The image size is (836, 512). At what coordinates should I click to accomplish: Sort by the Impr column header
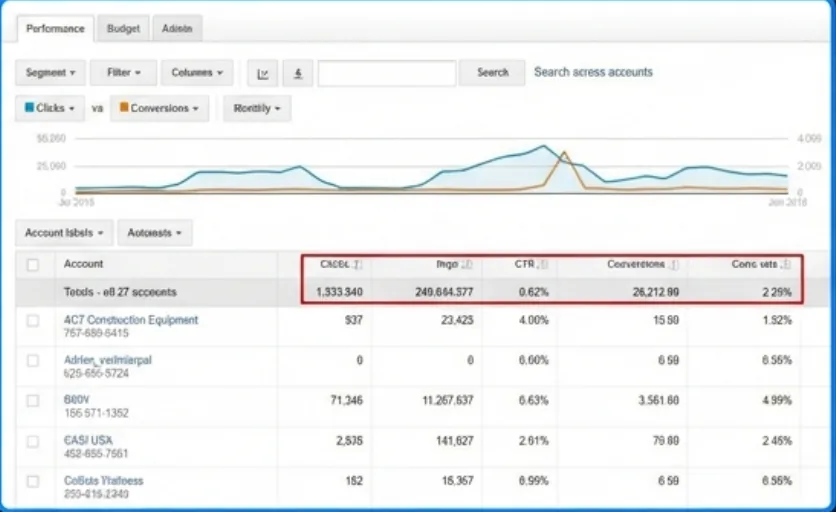447,264
